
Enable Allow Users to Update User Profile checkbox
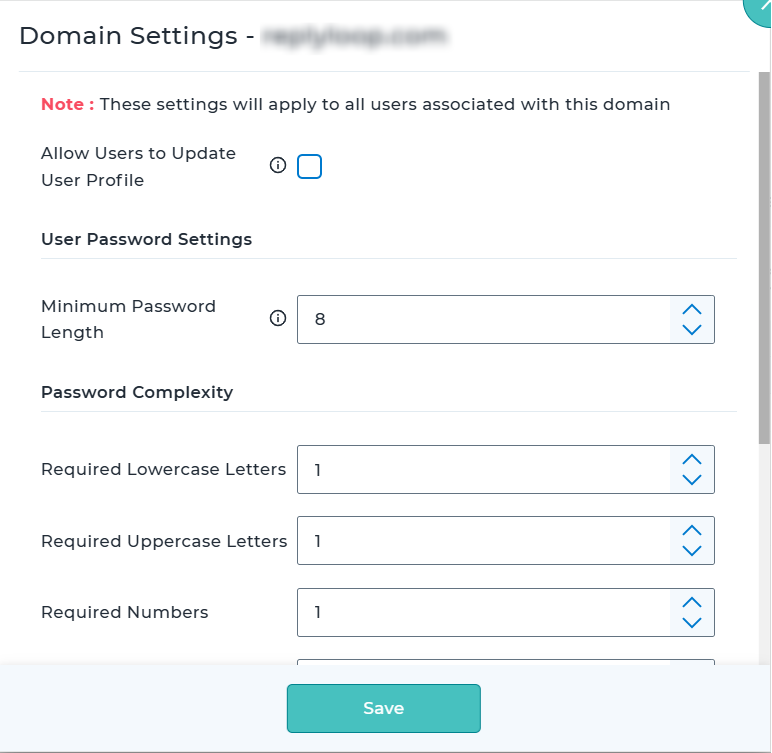[x=310, y=167]
